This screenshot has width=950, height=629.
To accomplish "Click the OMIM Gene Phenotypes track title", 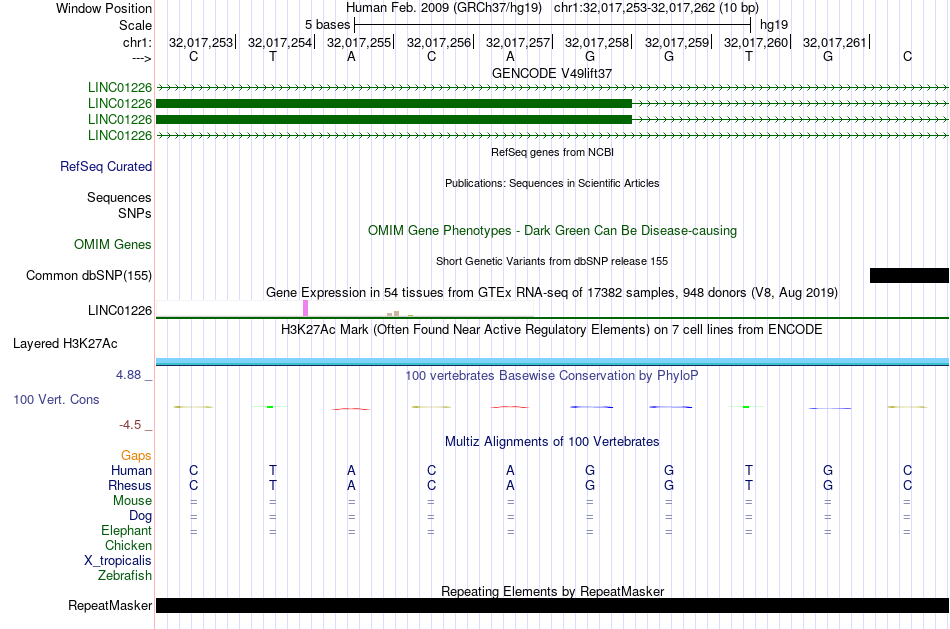I will [x=553, y=231].
